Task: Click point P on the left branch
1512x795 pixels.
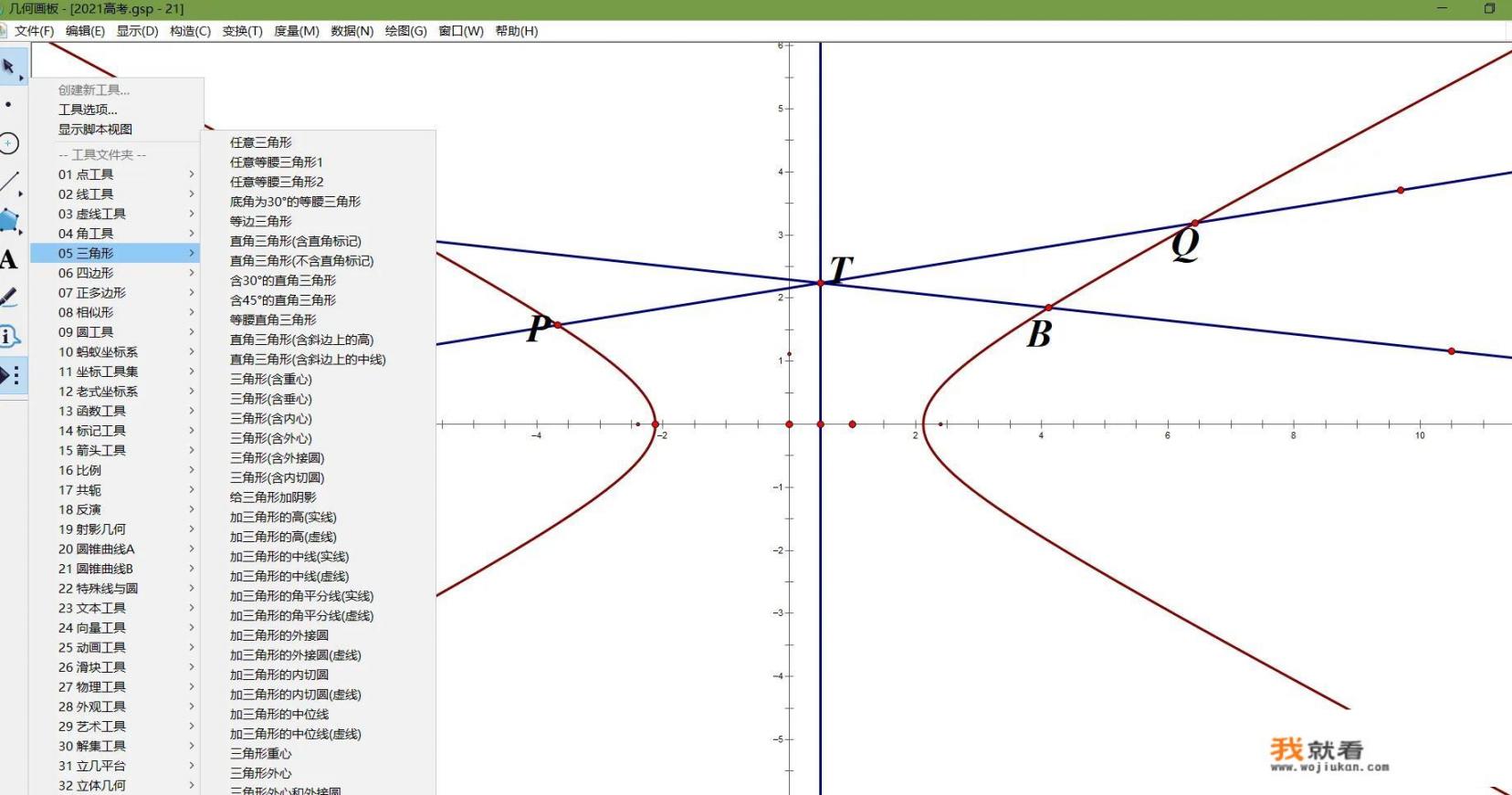Action: pyautogui.click(x=558, y=325)
